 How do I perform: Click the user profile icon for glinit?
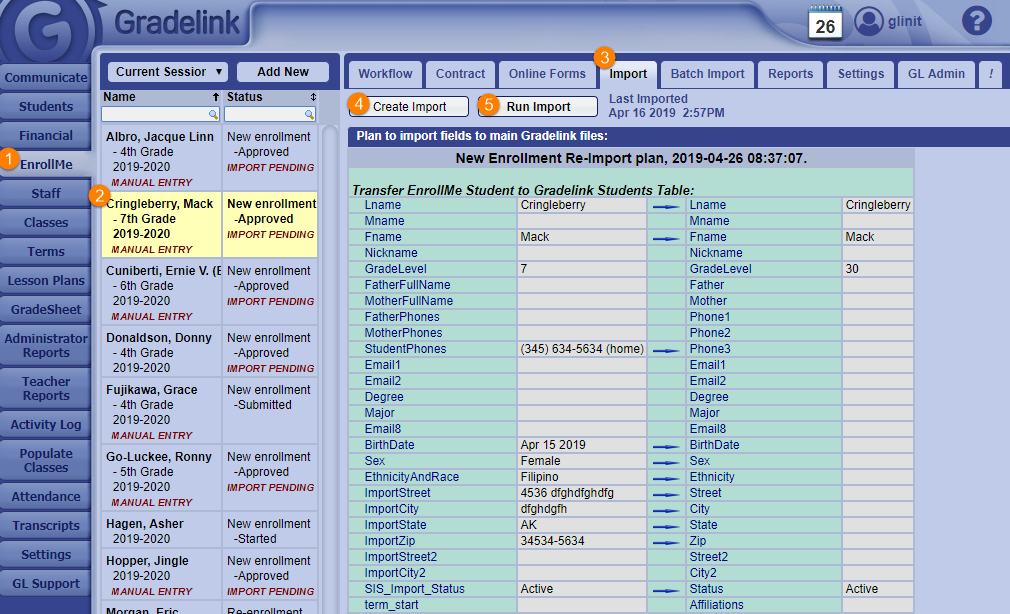870,21
